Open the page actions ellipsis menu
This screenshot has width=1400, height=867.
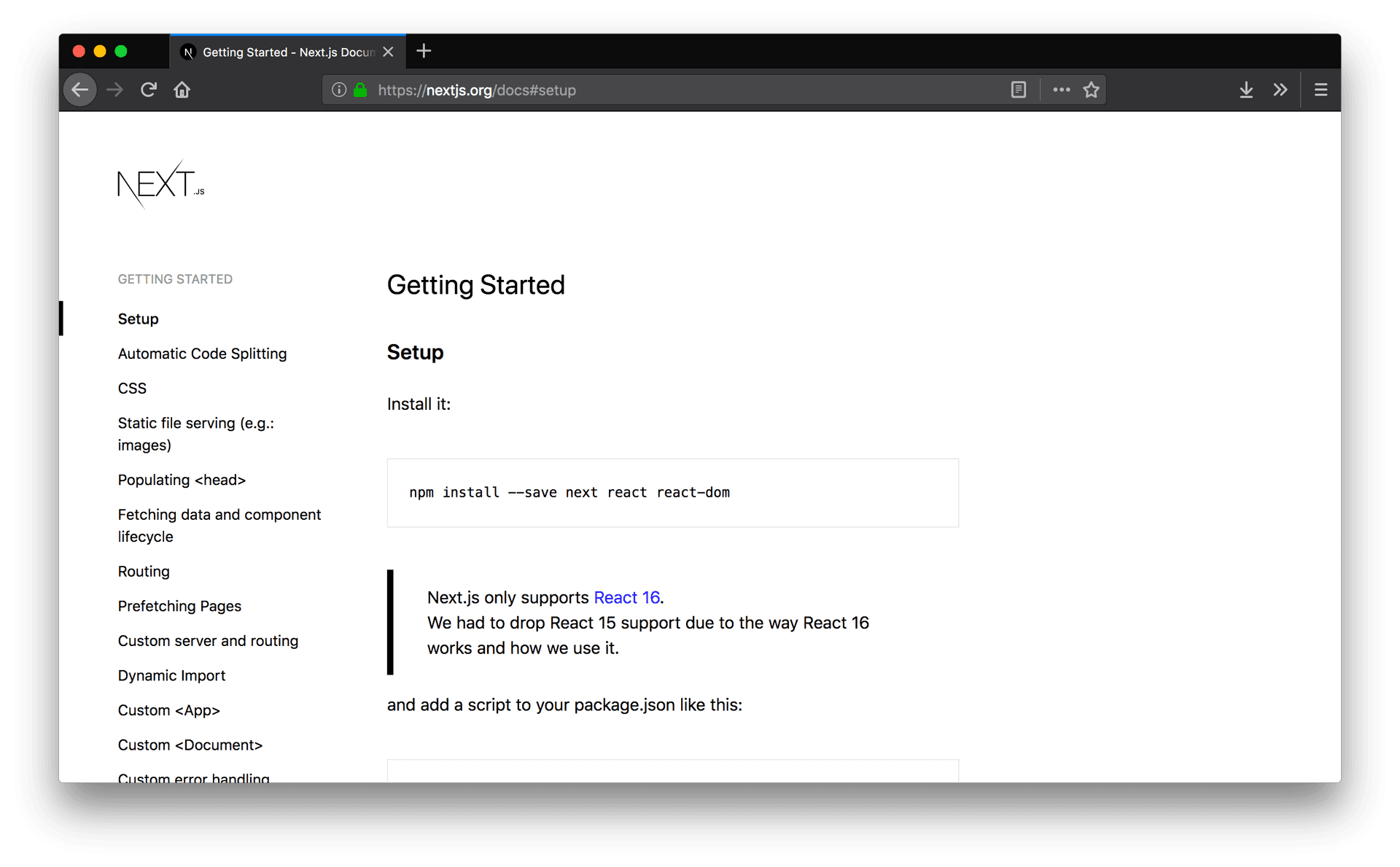(x=1060, y=89)
